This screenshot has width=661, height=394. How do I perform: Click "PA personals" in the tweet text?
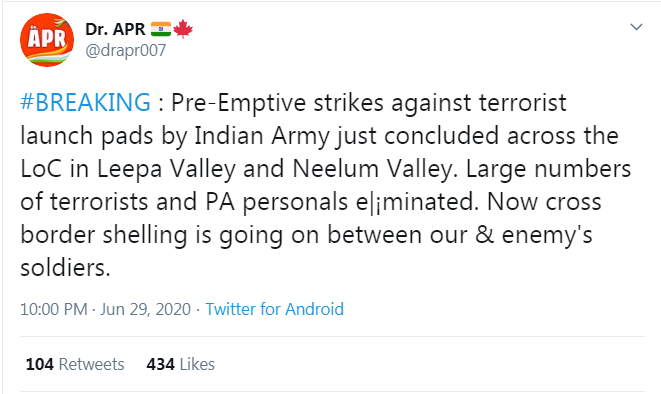(x=277, y=202)
